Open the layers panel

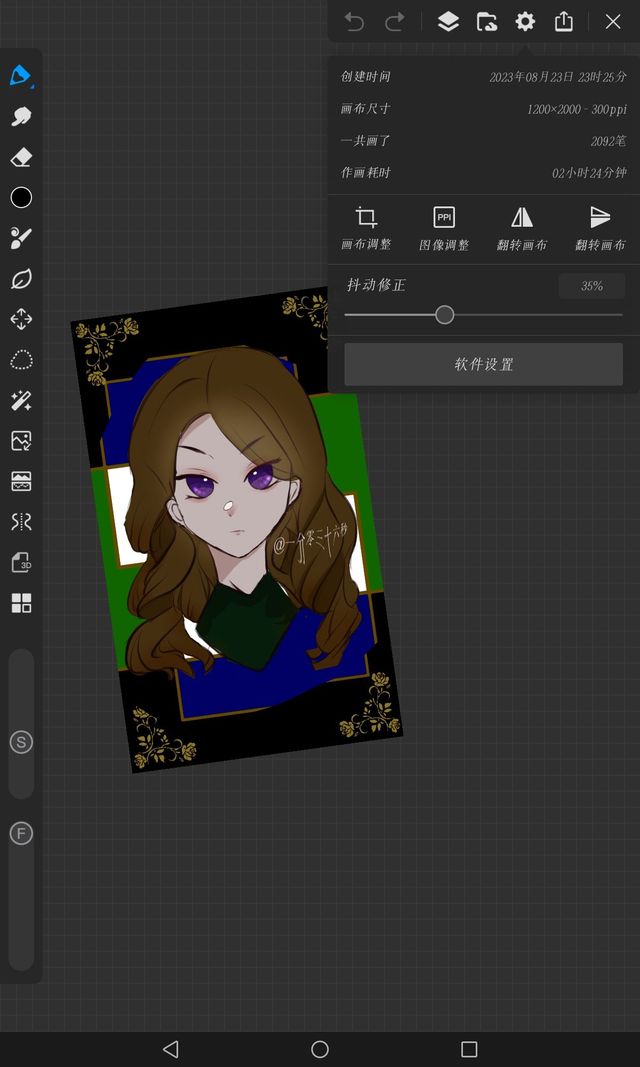[448, 22]
